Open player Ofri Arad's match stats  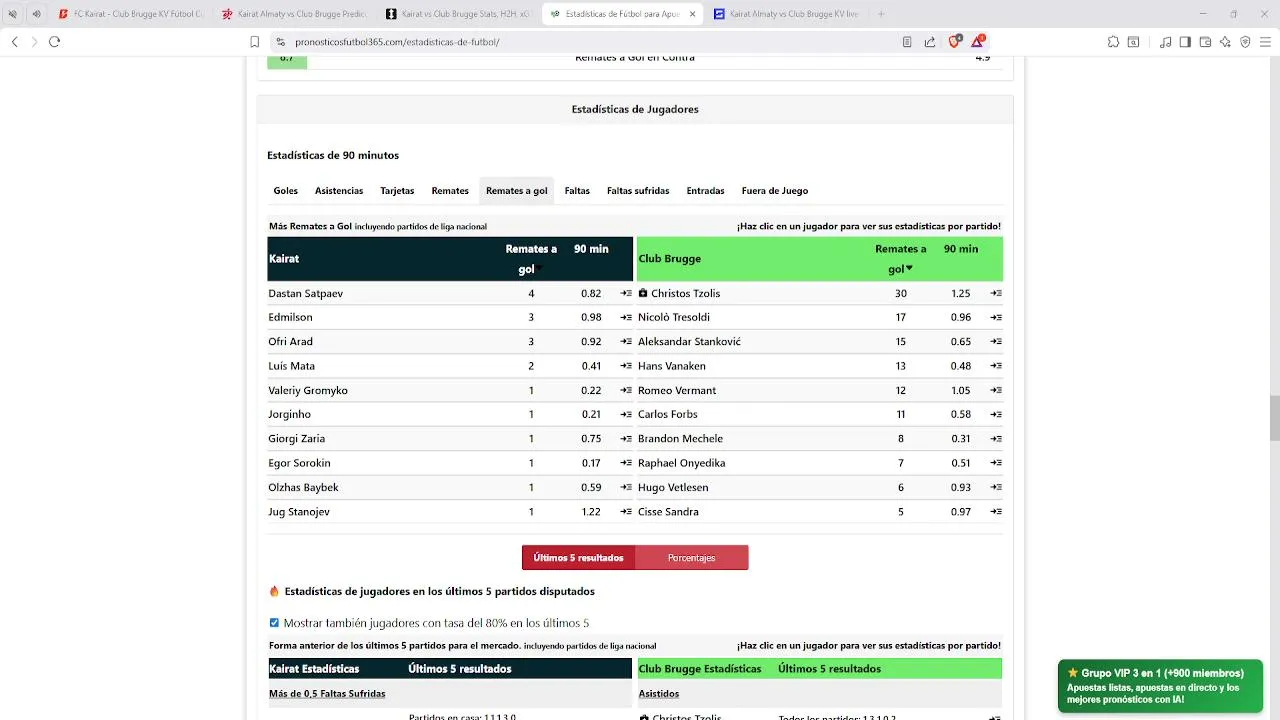click(x=290, y=342)
